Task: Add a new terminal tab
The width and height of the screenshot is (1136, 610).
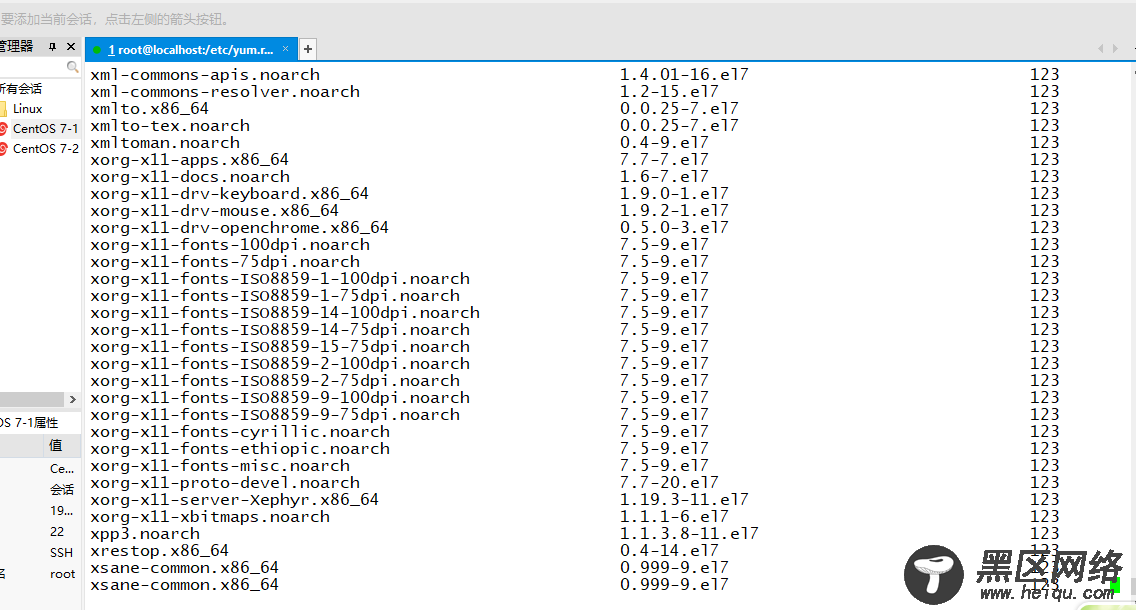Action: pyautogui.click(x=308, y=49)
